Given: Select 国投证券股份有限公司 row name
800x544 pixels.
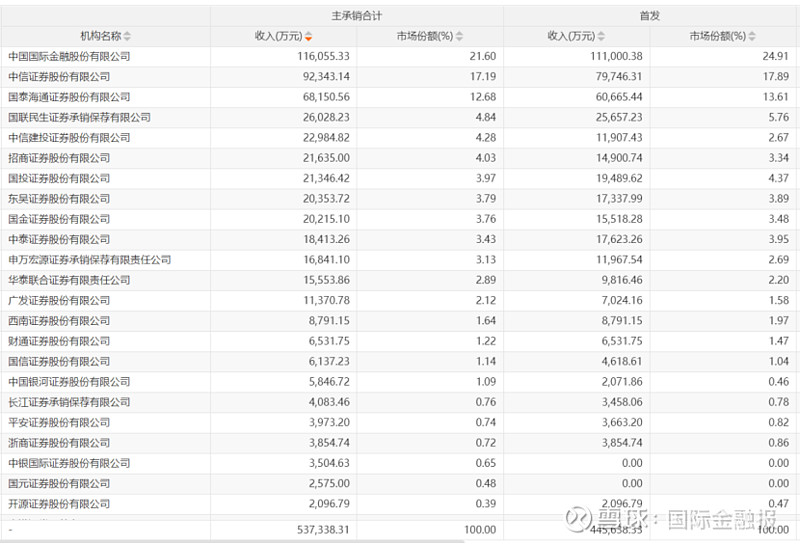Looking at the screenshot, I should 59,179.
